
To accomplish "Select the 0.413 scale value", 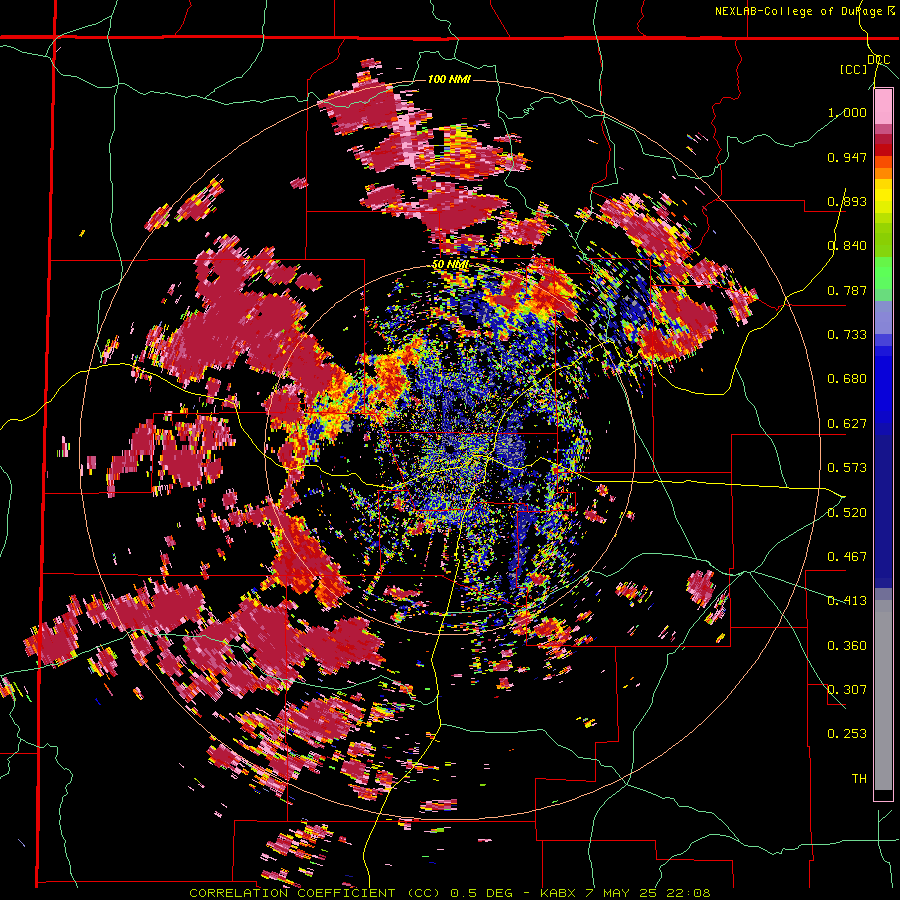I will [x=847, y=601].
